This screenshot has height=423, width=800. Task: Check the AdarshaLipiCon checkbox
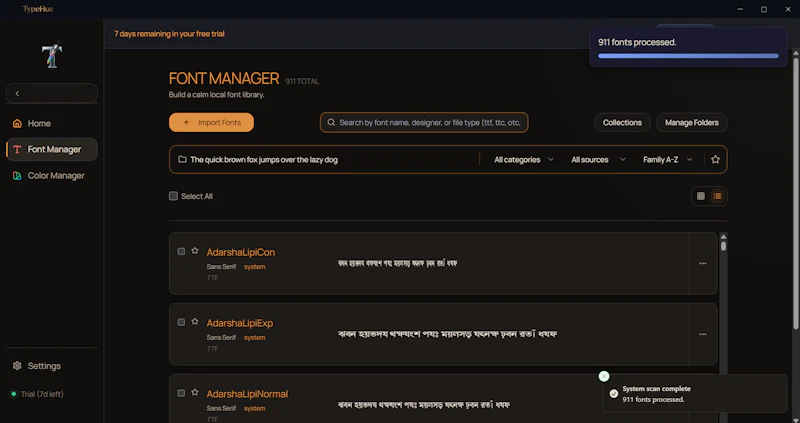[181, 251]
